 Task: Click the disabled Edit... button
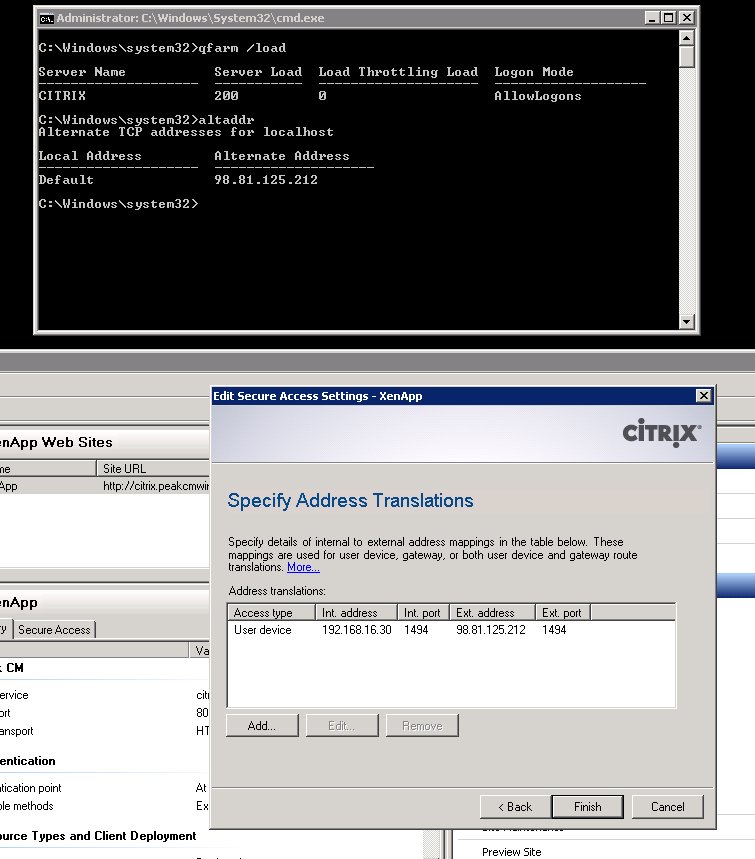[342, 726]
